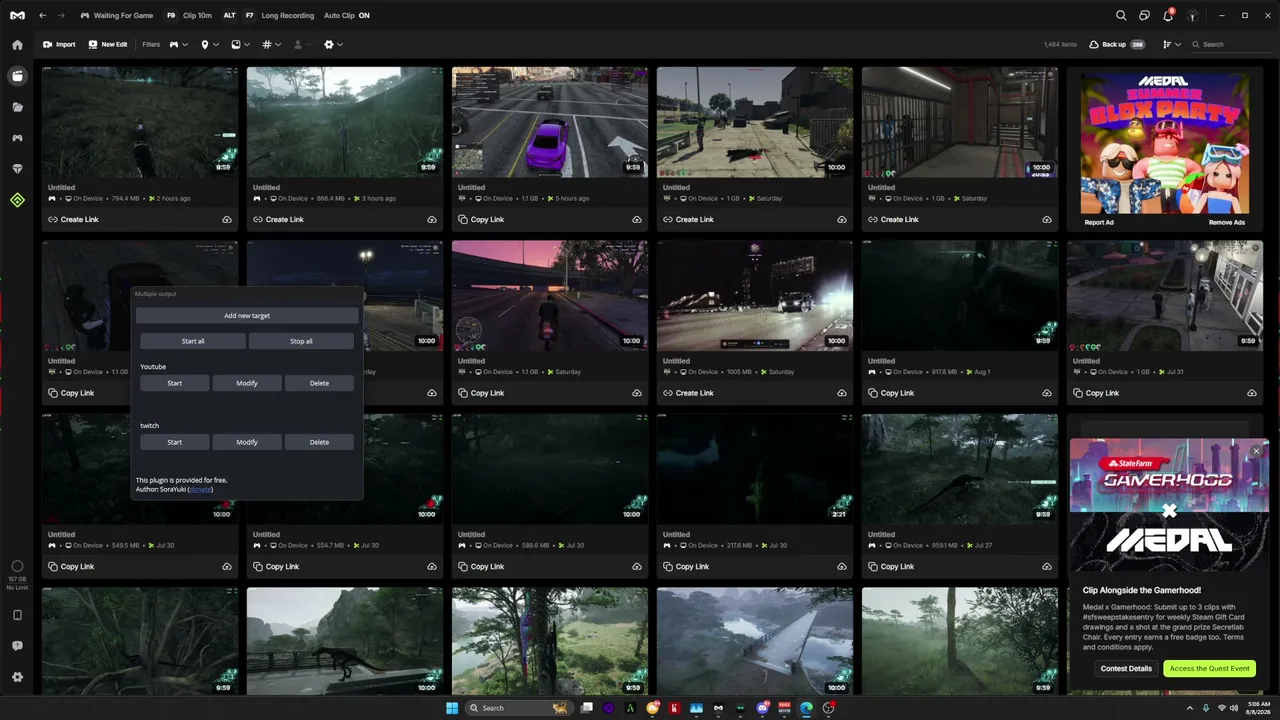
Task: Upload the 794.4 MB clip to cloud
Action: pos(227,220)
